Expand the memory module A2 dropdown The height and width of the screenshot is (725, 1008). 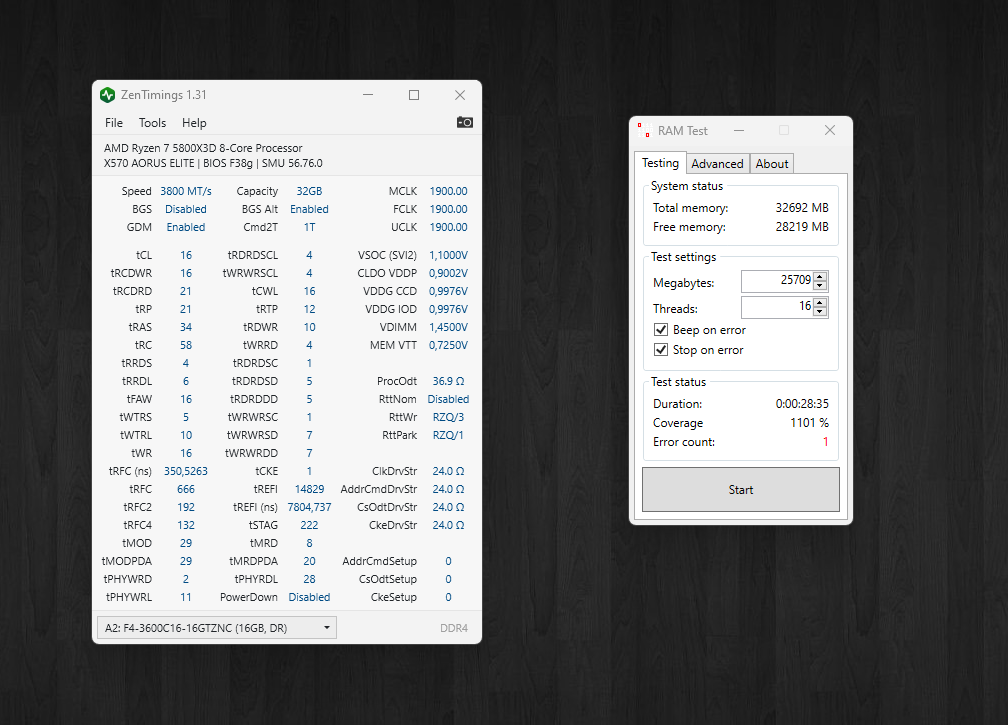click(x=217, y=628)
